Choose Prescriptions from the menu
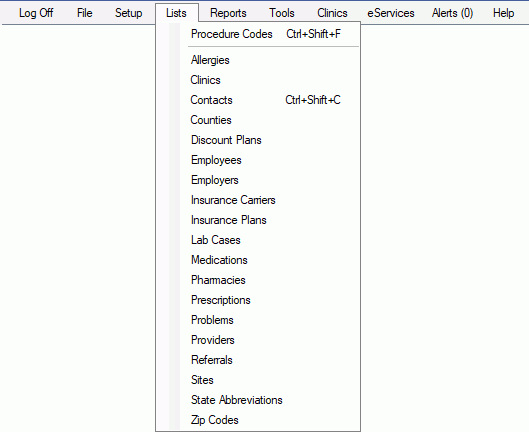Viewport: 529px width, 432px height. 258,300
